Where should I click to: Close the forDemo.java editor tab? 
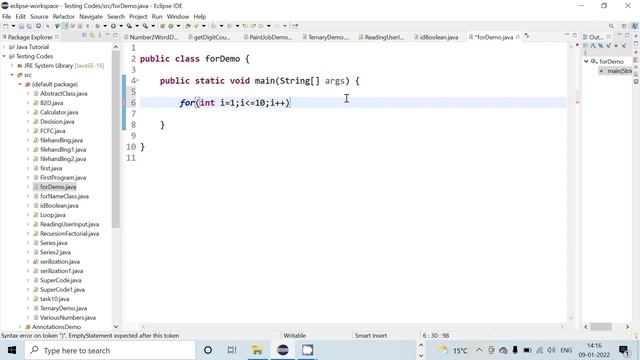coord(518,37)
